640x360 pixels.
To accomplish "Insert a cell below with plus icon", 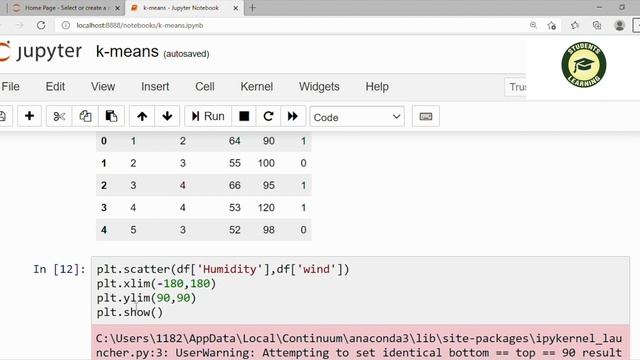I will [29, 116].
